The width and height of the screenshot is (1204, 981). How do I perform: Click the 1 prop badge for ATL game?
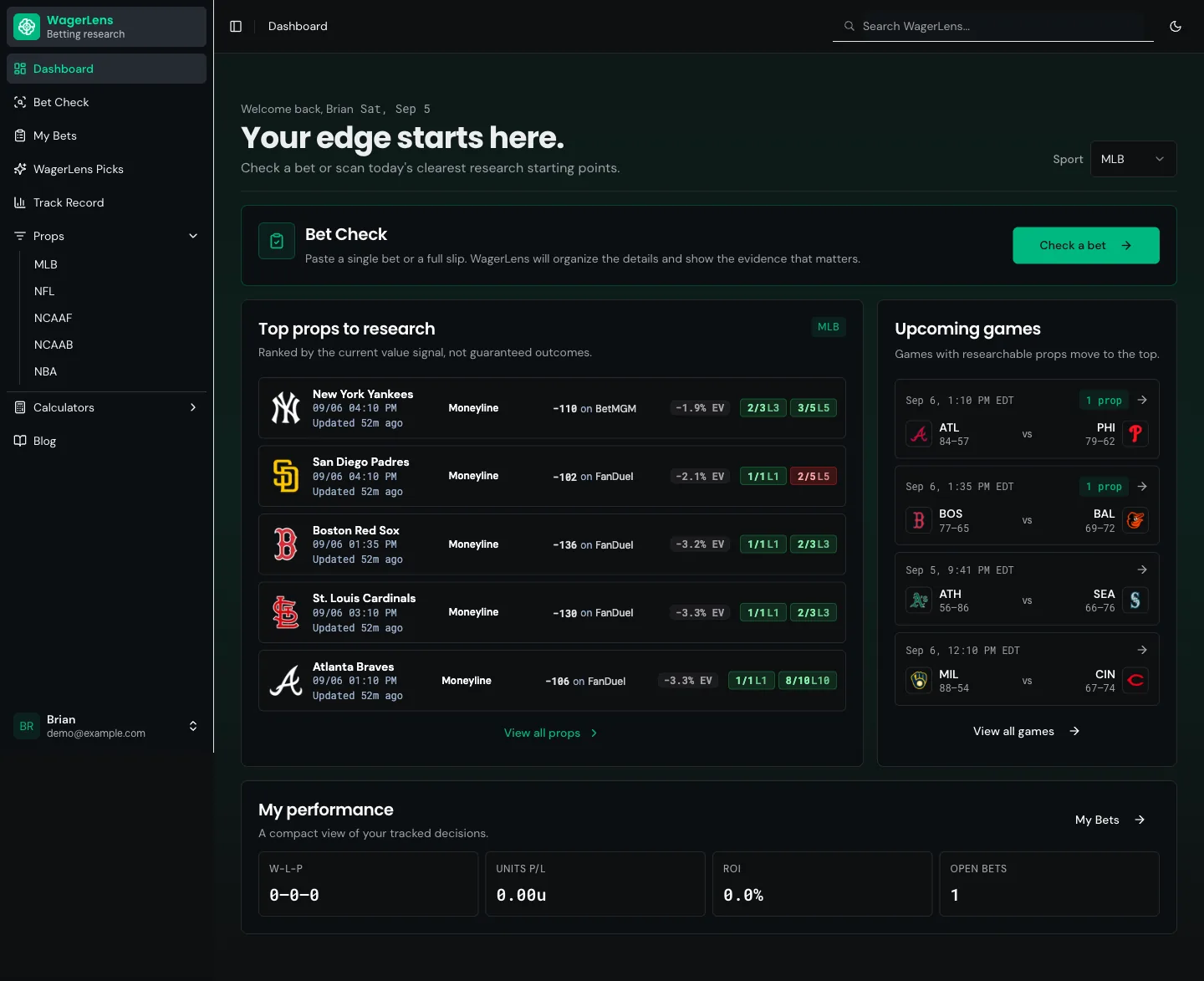tap(1104, 401)
